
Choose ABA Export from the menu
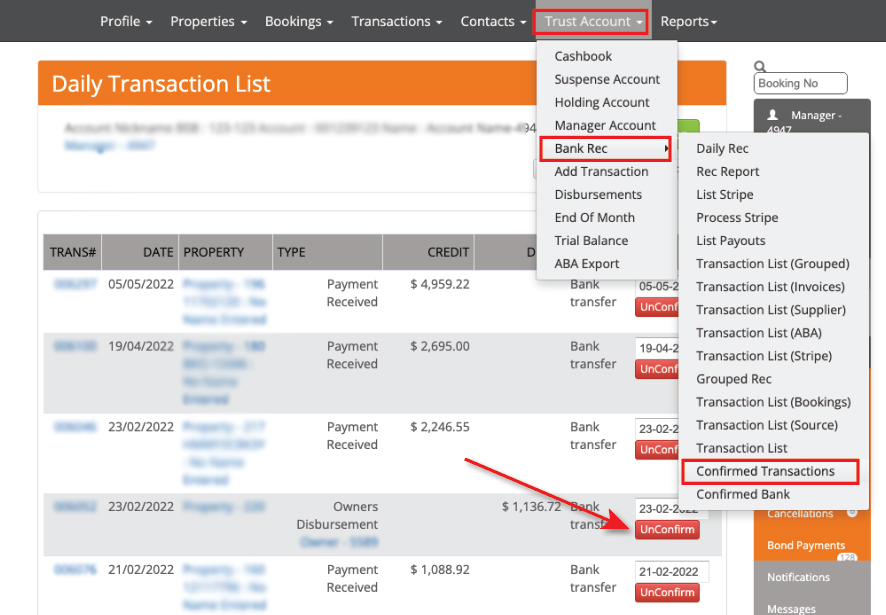[x=587, y=264]
